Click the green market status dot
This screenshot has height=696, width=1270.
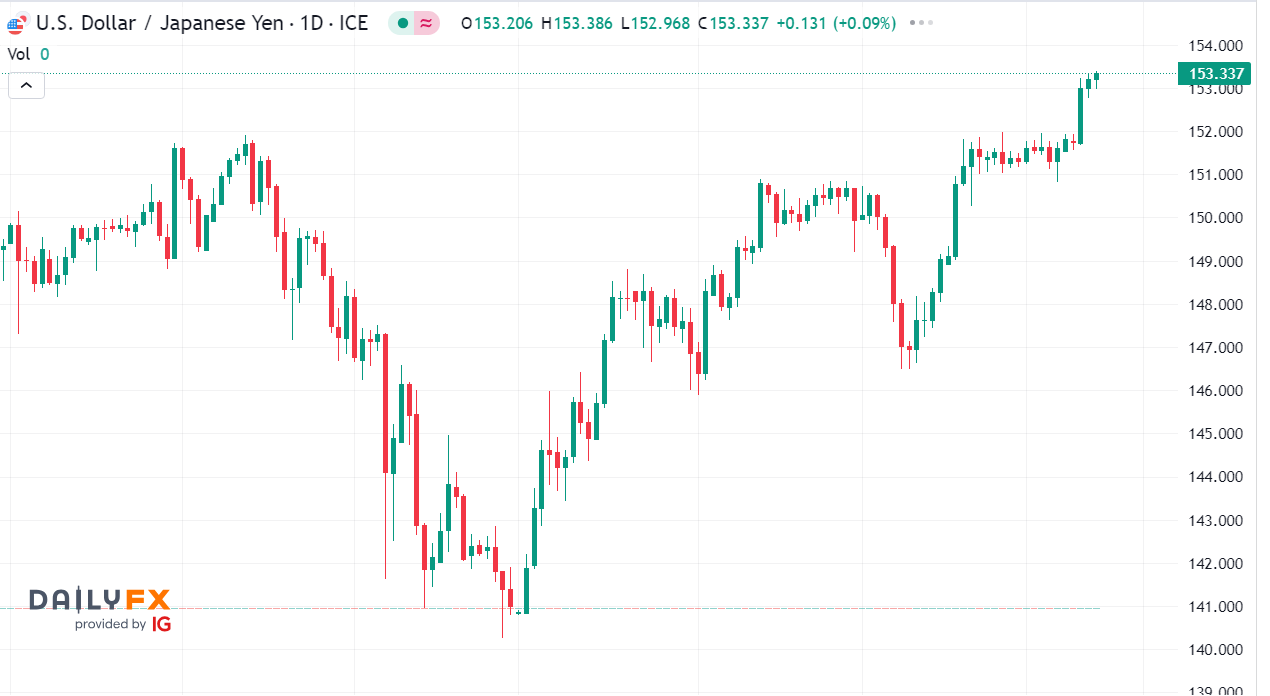(x=401, y=23)
